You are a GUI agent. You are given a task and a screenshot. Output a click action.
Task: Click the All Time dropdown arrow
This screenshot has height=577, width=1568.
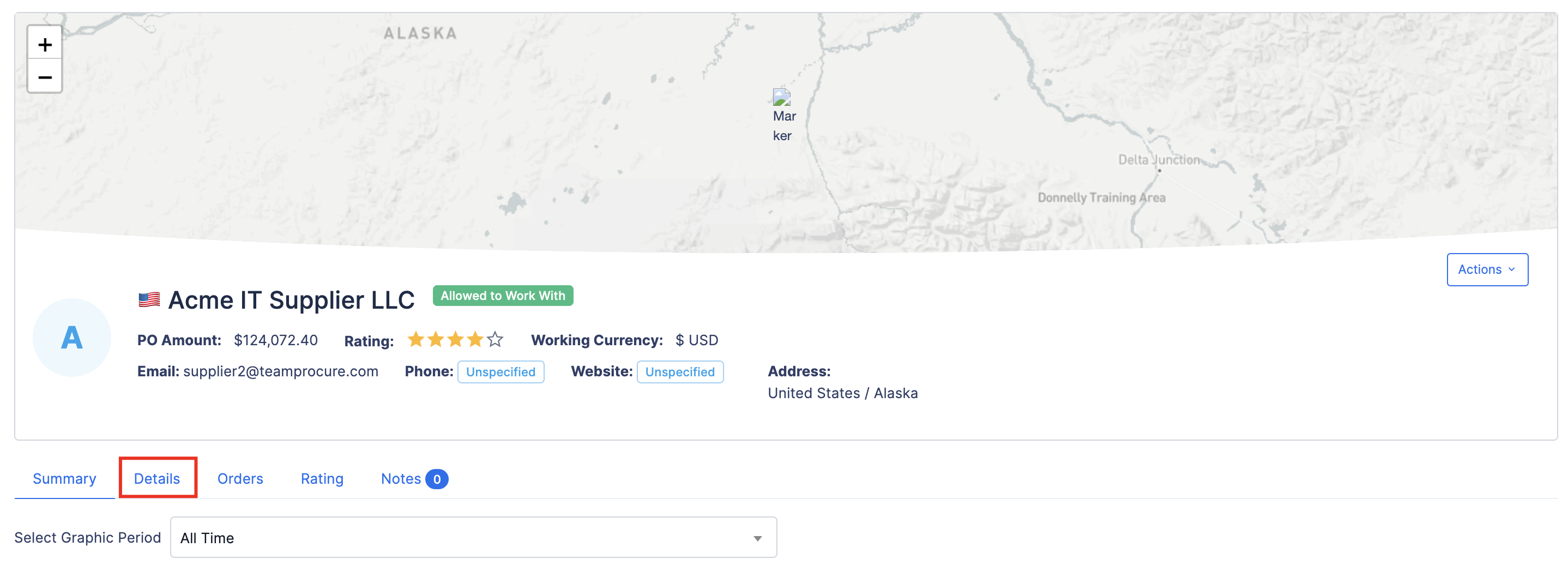click(x=757, y=539)
